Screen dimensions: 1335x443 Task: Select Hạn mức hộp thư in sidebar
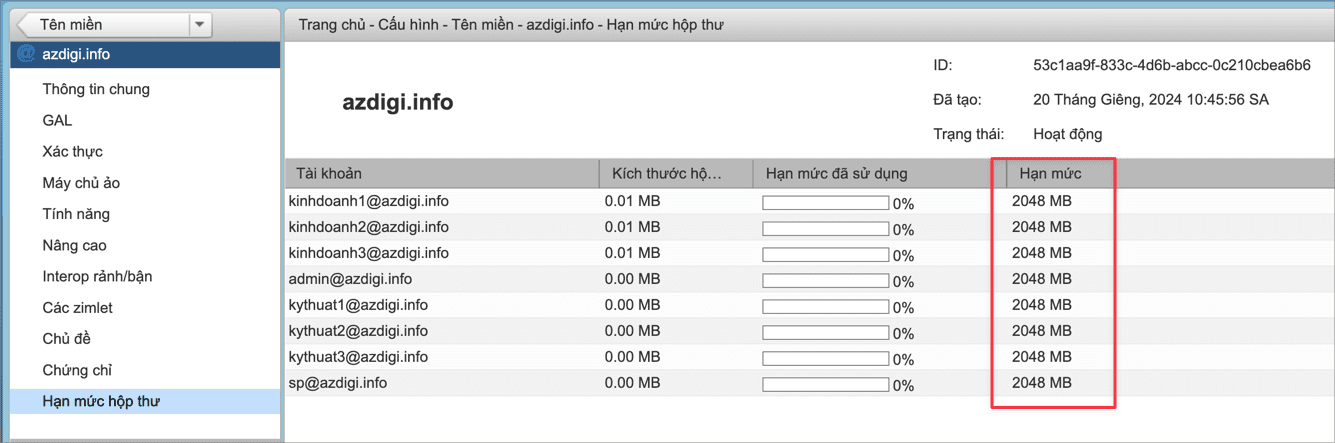point(101,401)
